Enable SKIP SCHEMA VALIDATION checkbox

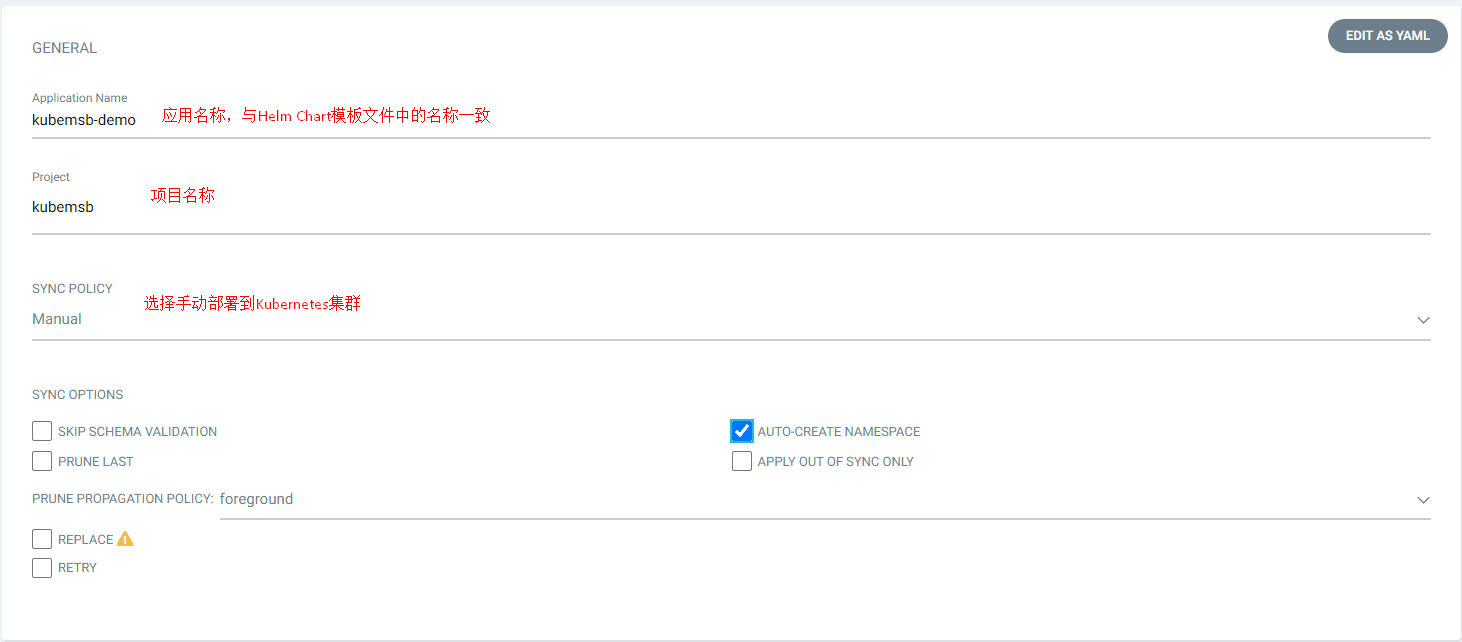click(x=42, y=431)
